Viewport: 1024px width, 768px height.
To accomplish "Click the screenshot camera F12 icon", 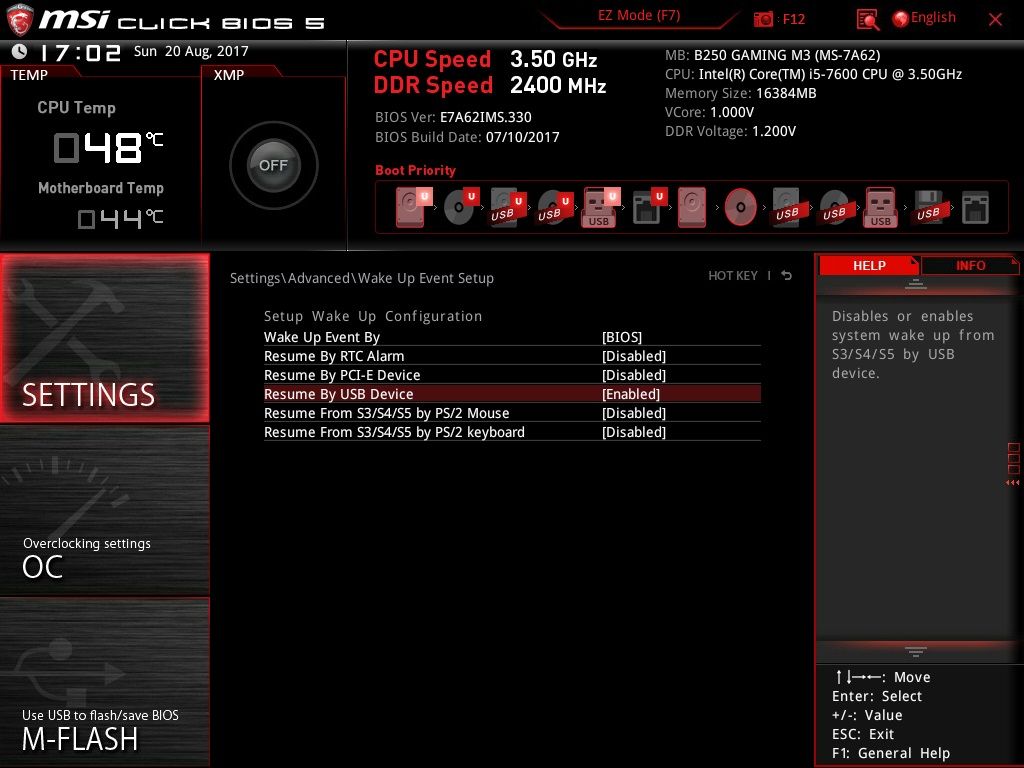I will [x=763, y=19].
